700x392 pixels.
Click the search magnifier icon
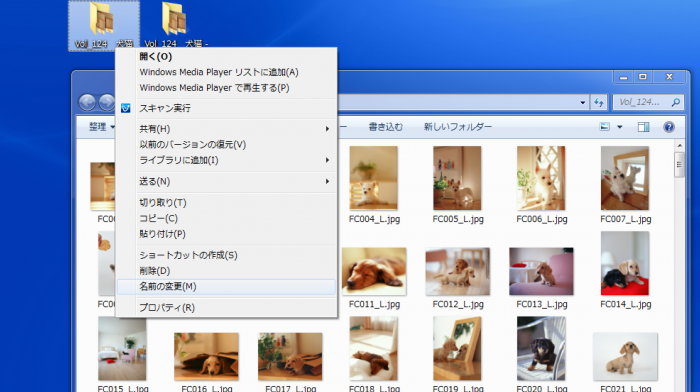click(676, 103)
